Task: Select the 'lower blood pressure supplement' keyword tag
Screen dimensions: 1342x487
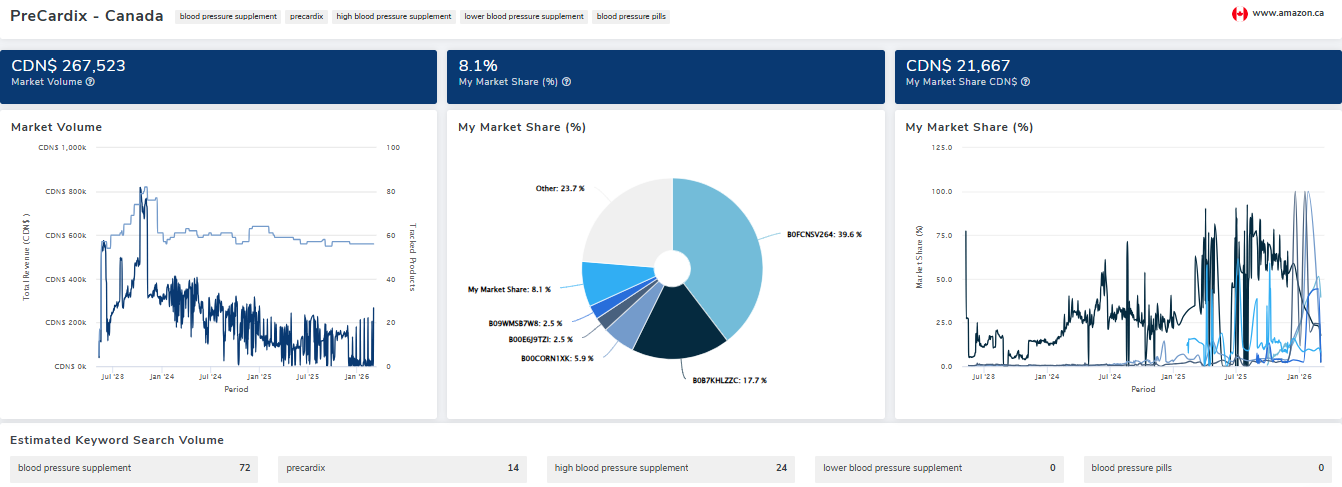Action: (x=524, y=17)
